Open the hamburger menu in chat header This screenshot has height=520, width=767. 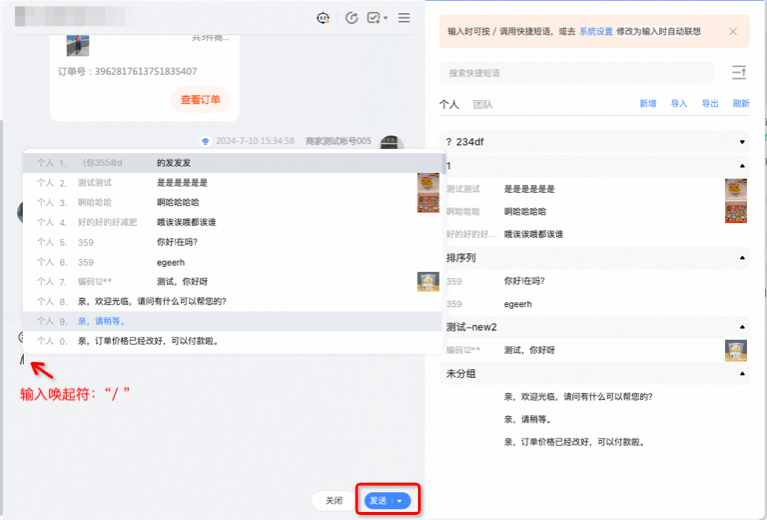pos(404,18)
